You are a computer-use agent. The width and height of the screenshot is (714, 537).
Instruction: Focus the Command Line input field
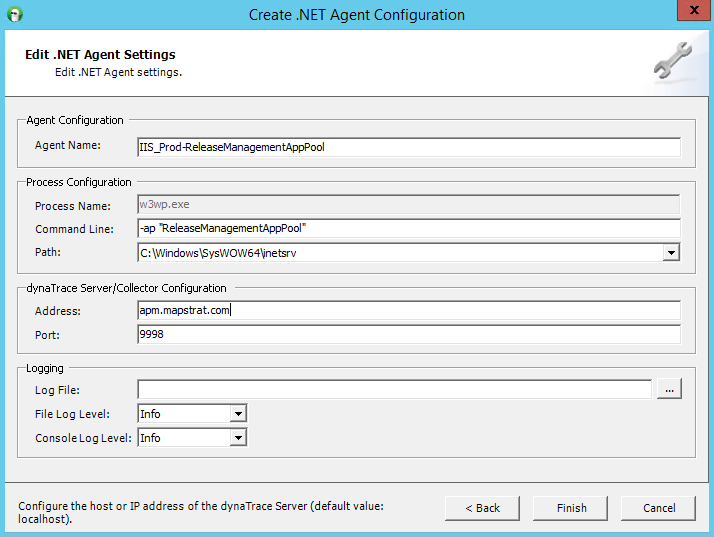pyautogui.click(x=408, y=228)
